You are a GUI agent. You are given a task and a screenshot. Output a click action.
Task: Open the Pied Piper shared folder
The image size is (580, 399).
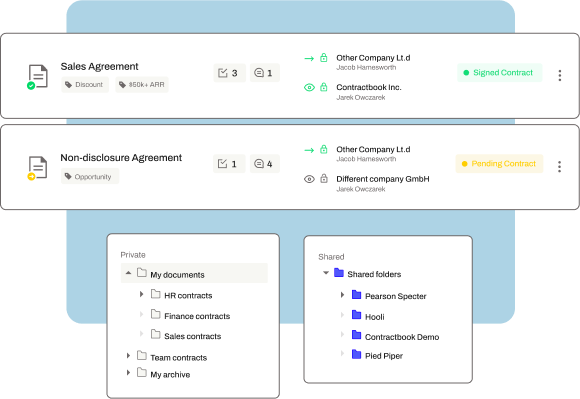(x=384, y=356)
